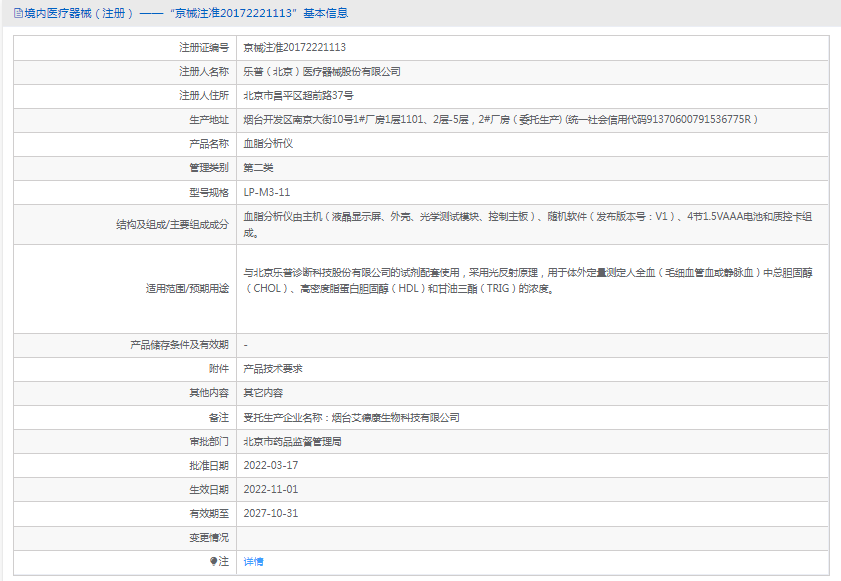This screenshot has height=581, width=841.
Task: Click the document icon before 境内医疗器械 header
Action: tap(18, 13)
